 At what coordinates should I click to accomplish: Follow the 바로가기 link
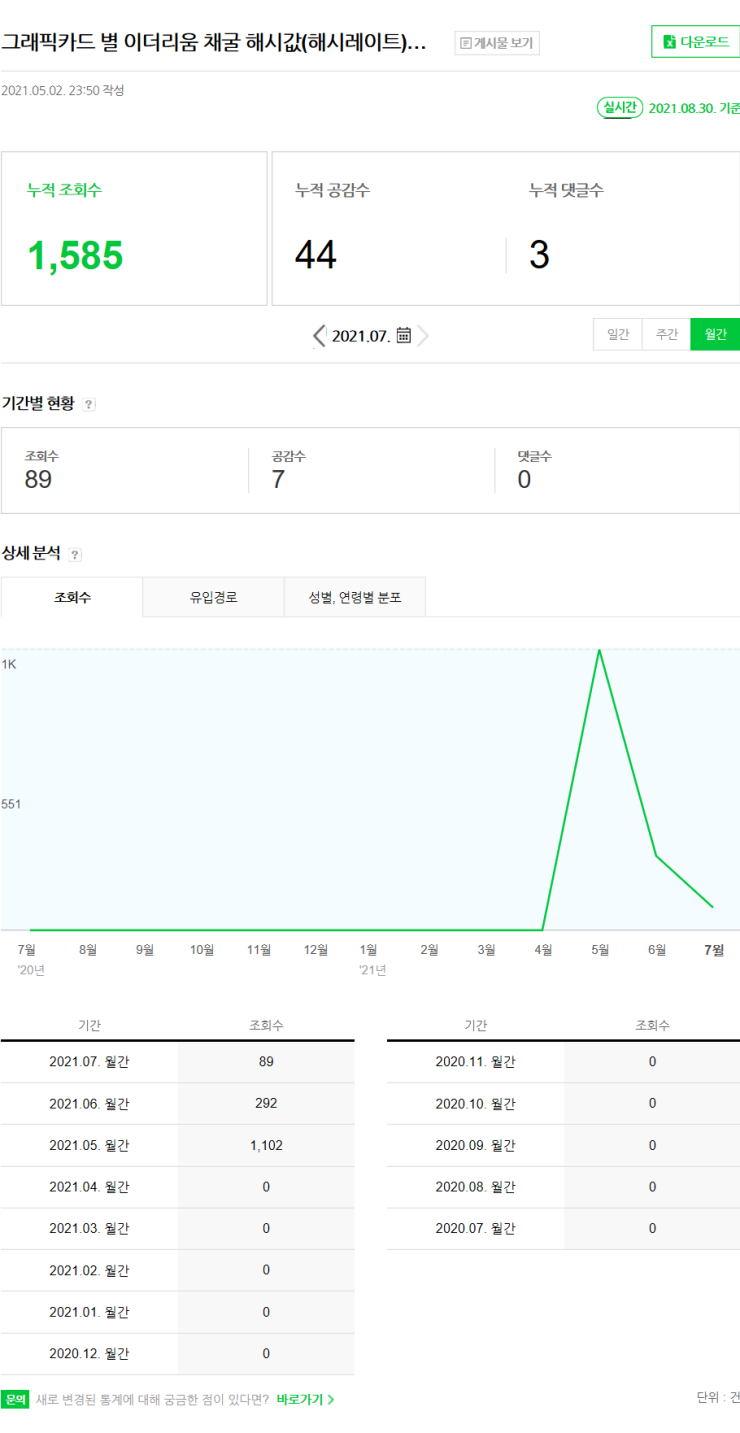pos(305,1400)
